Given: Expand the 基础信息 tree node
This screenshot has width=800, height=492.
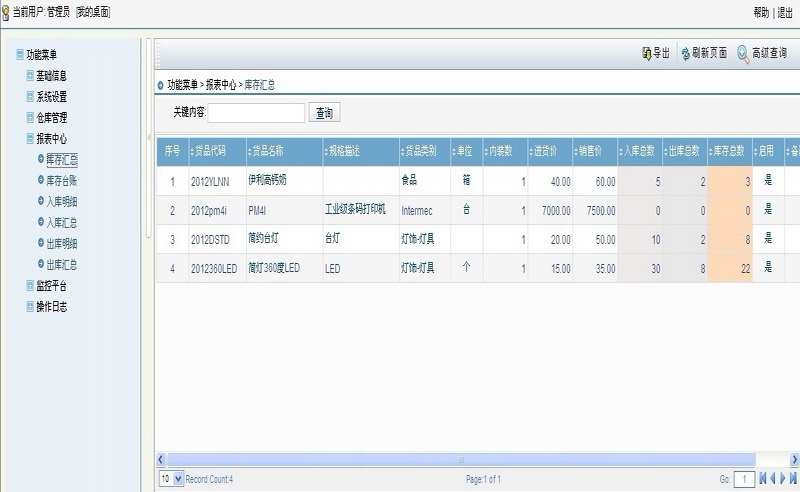Looking at the screenshot, I should (x=30, y=76).
